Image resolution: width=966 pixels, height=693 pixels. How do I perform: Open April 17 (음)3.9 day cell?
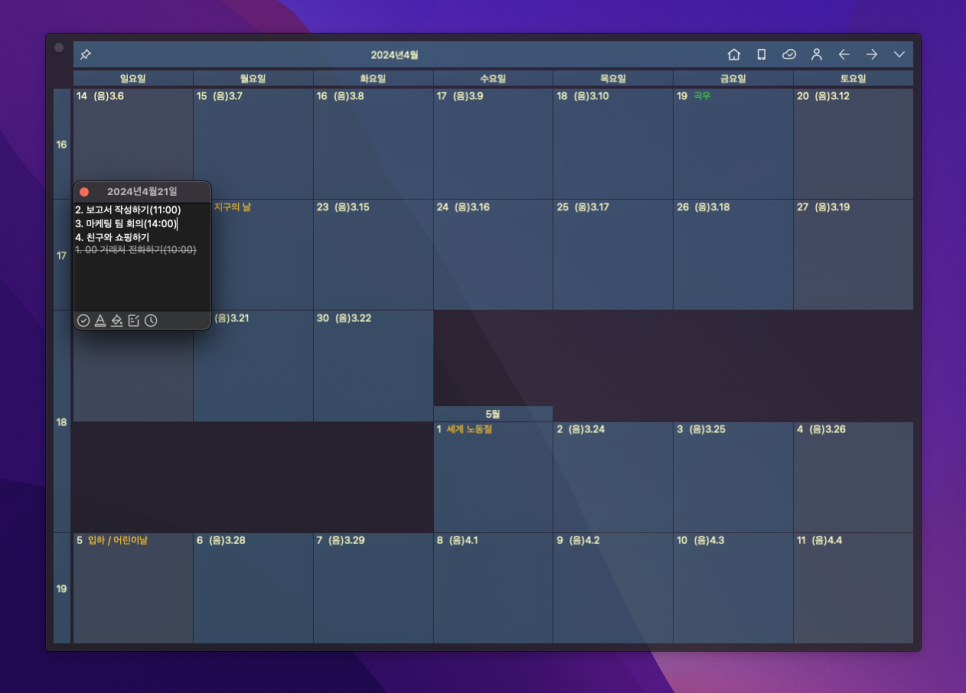tap(493, 144)
